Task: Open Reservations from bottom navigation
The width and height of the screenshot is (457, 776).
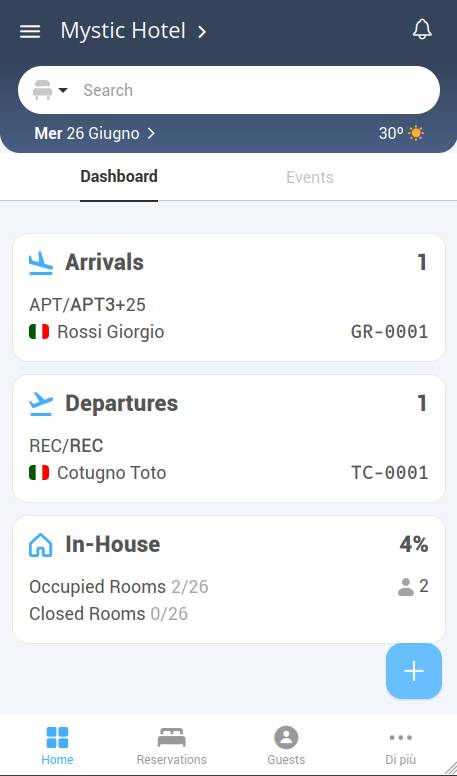Action: 171,746
